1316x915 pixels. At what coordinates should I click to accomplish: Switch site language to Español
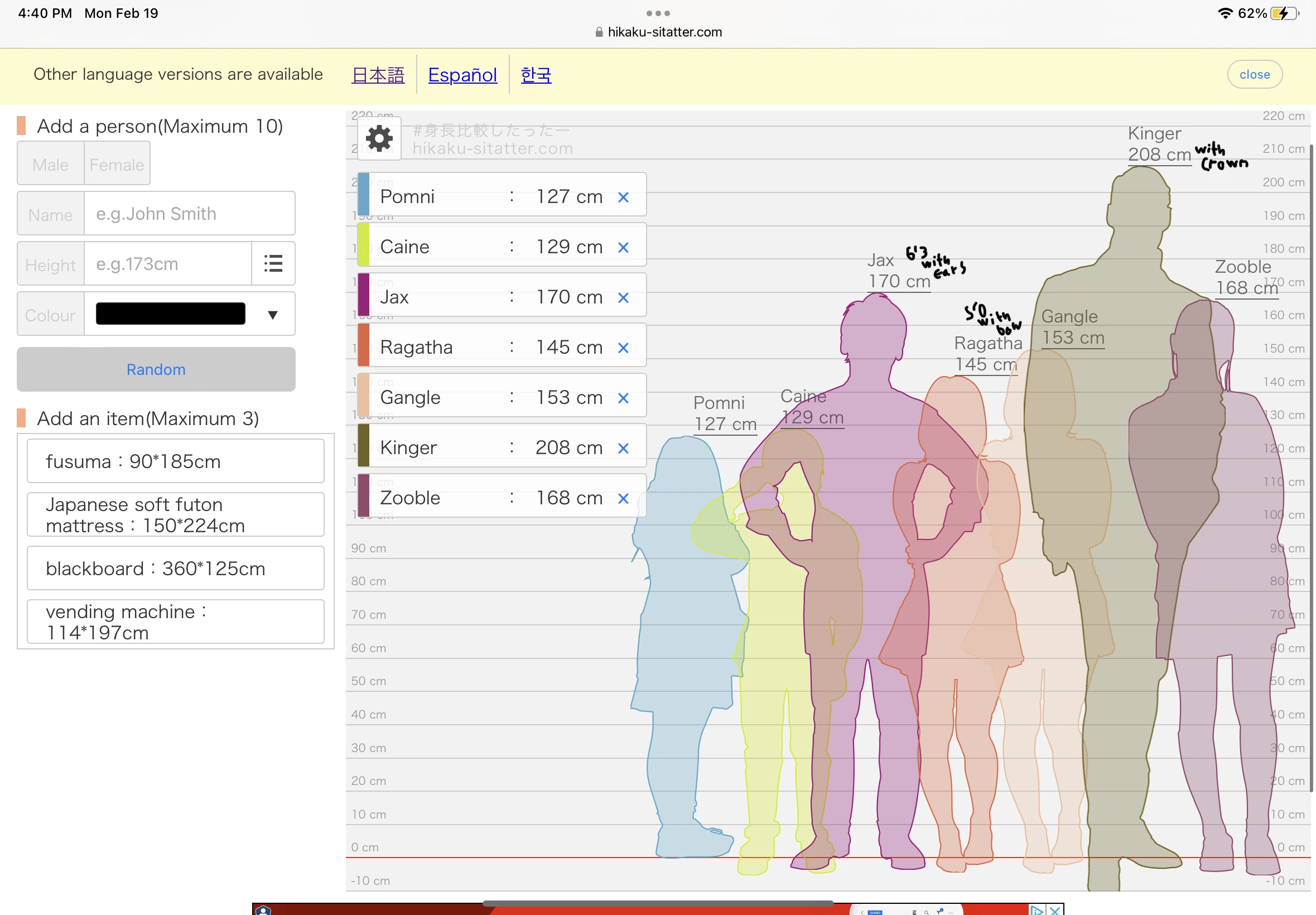(x=462, y=75)
